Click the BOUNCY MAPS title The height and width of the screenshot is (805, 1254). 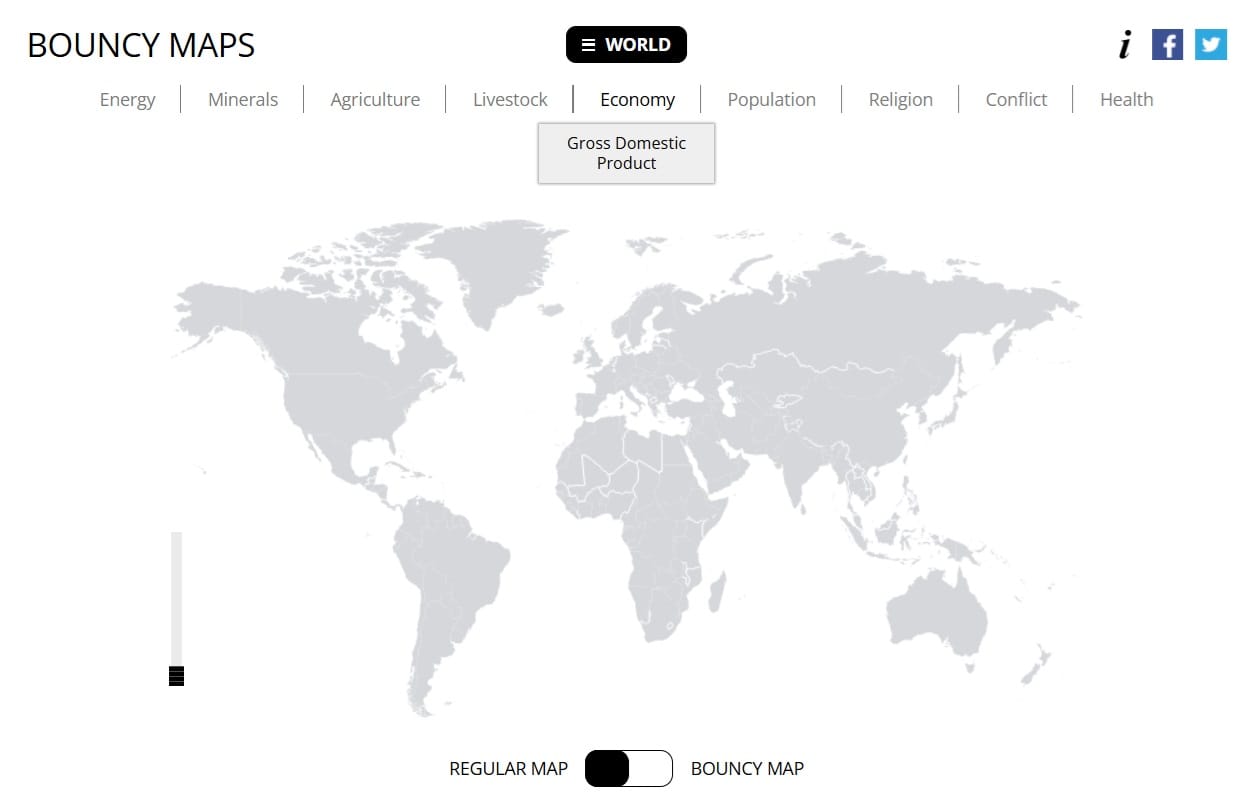tap(141, 46)
